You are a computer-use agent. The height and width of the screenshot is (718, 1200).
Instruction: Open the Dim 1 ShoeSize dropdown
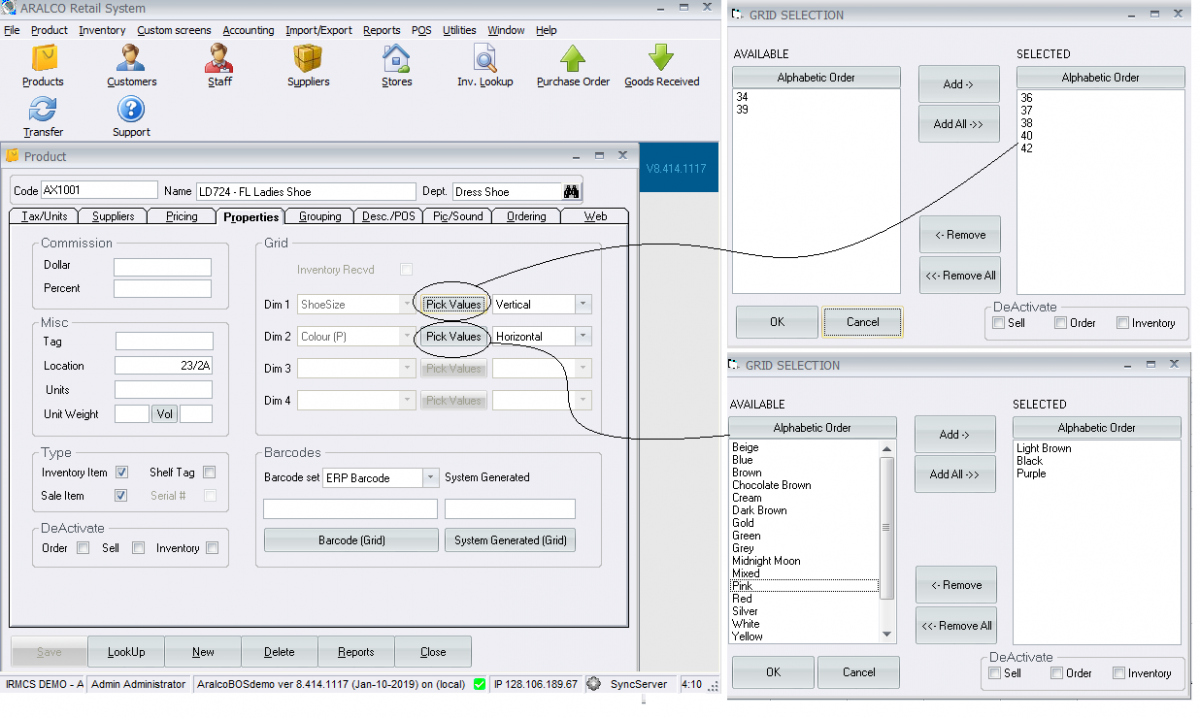406,304
